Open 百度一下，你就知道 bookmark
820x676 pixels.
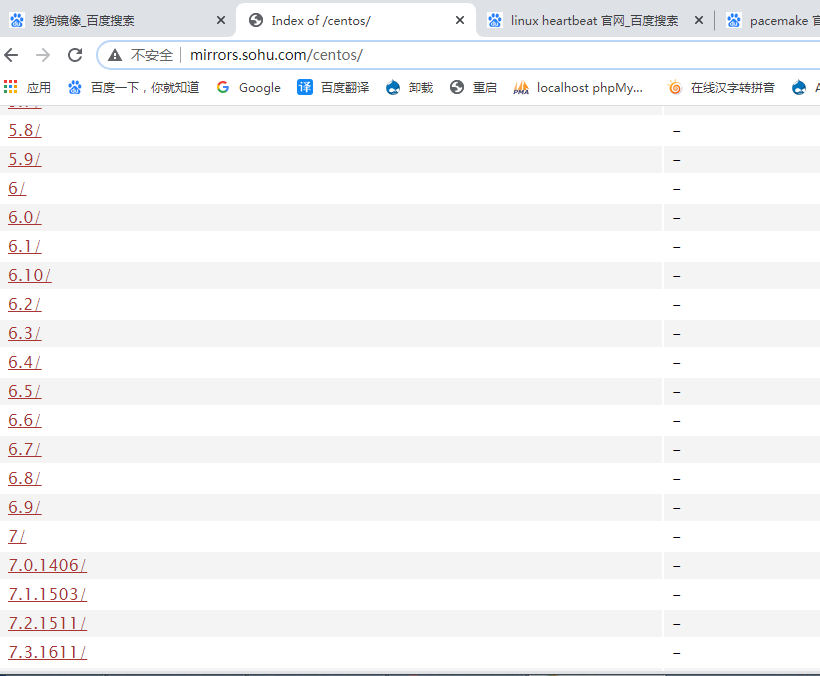[x=133, y=87]
